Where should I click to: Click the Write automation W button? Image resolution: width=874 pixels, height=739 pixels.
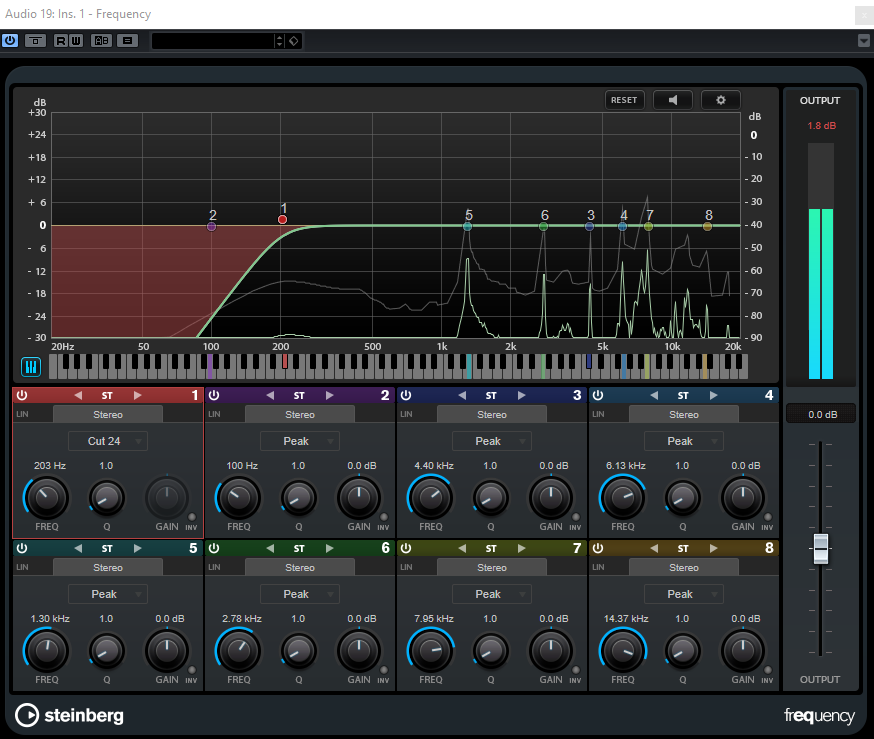click(76, 41)
